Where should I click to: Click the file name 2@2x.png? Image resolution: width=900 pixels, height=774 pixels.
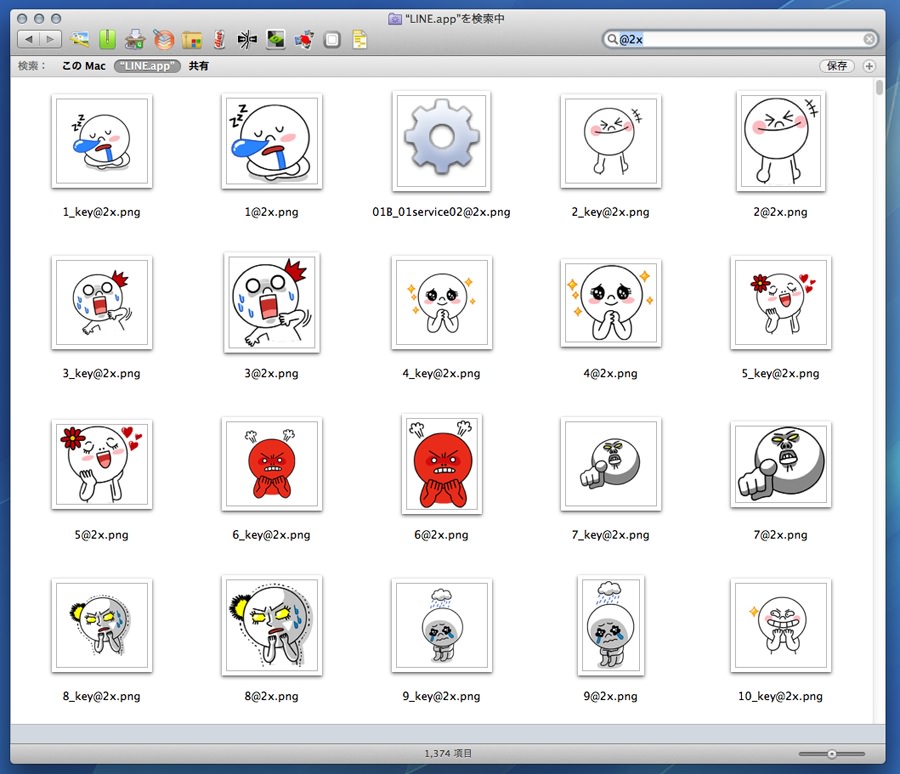tap(781, 212)
